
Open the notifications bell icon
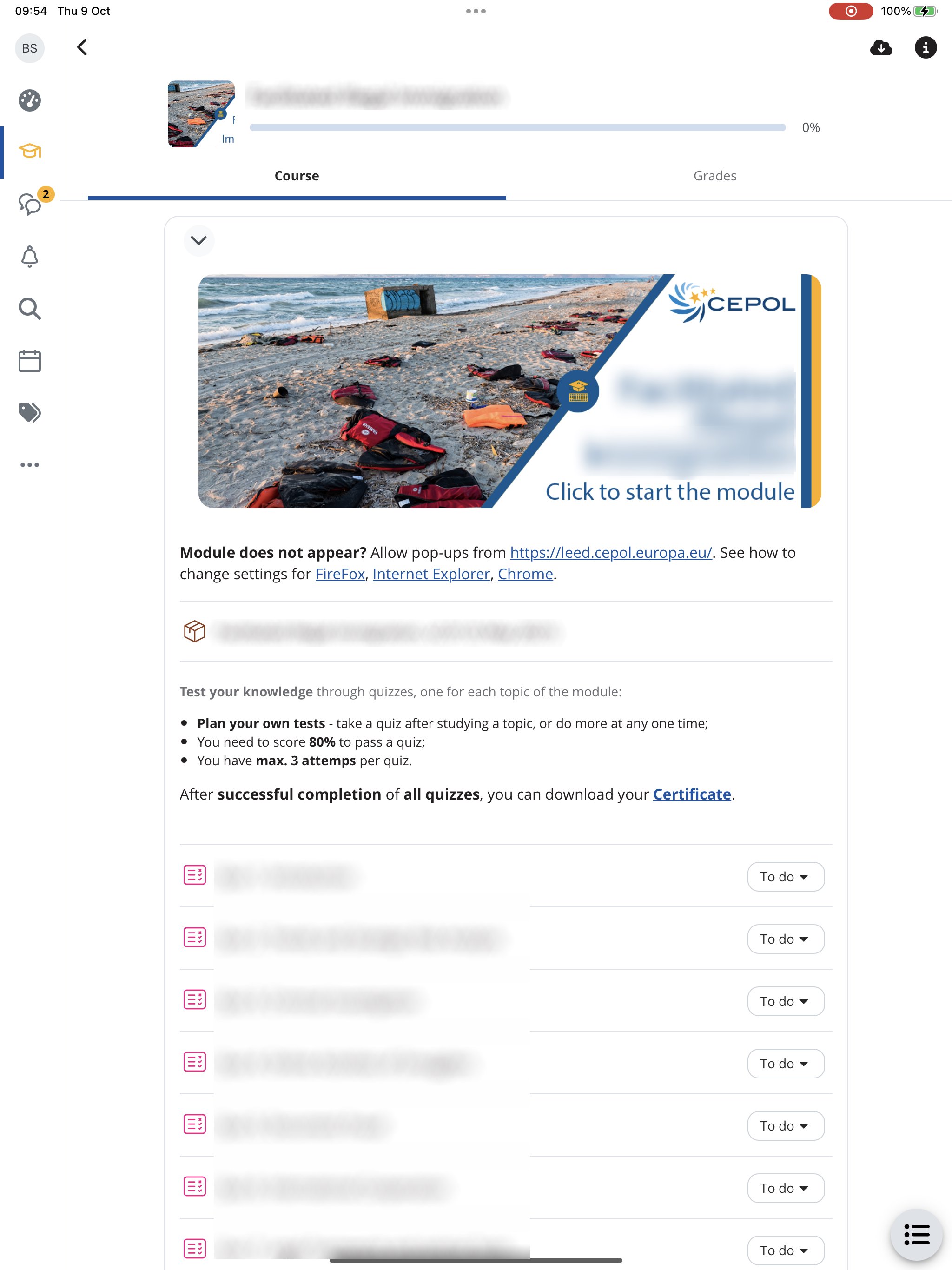click(x=29, y=257)
